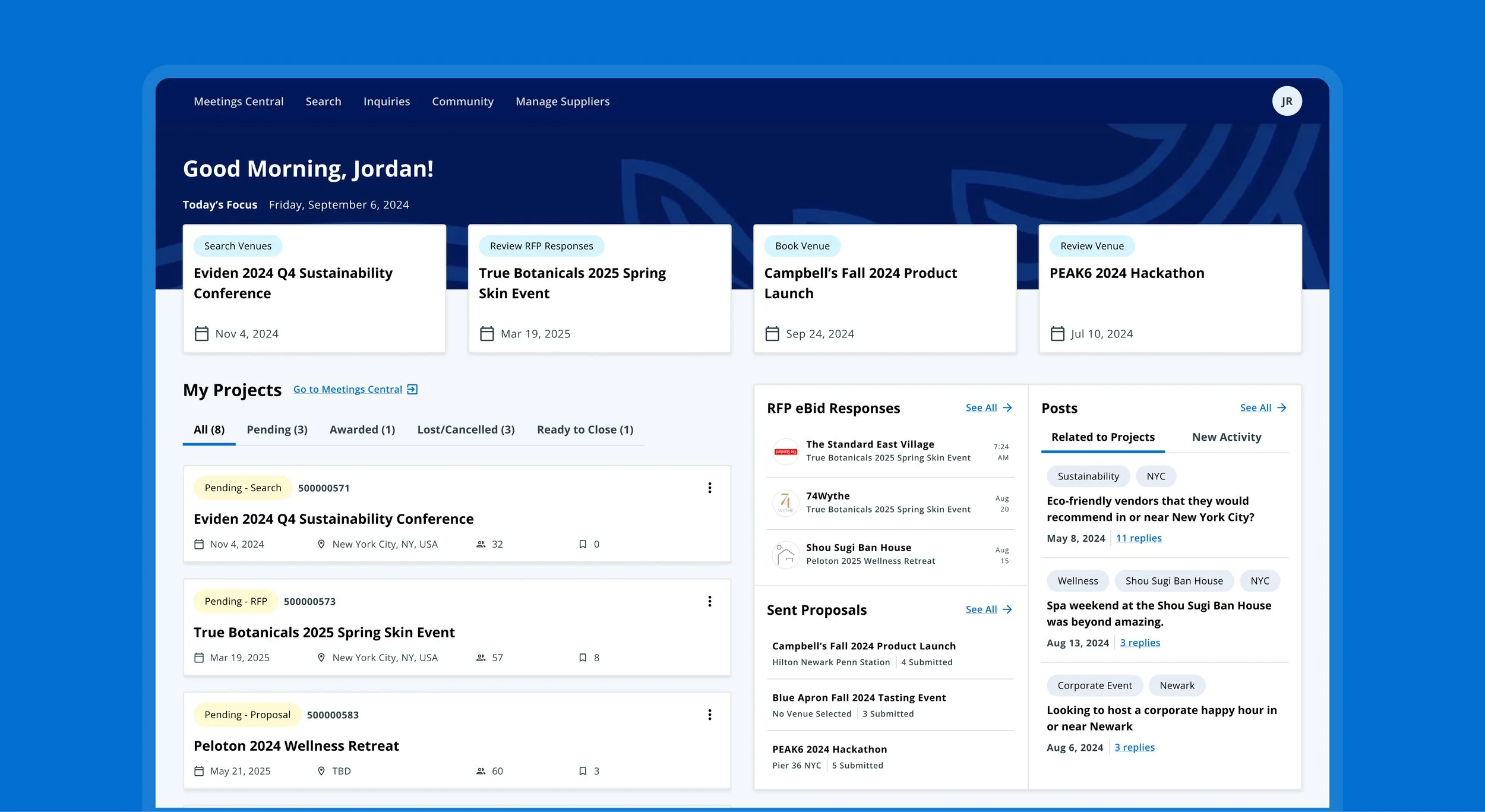Select the Lost/Cancelled (3) tab
The image size is (1485, 812).
point(466,429)
